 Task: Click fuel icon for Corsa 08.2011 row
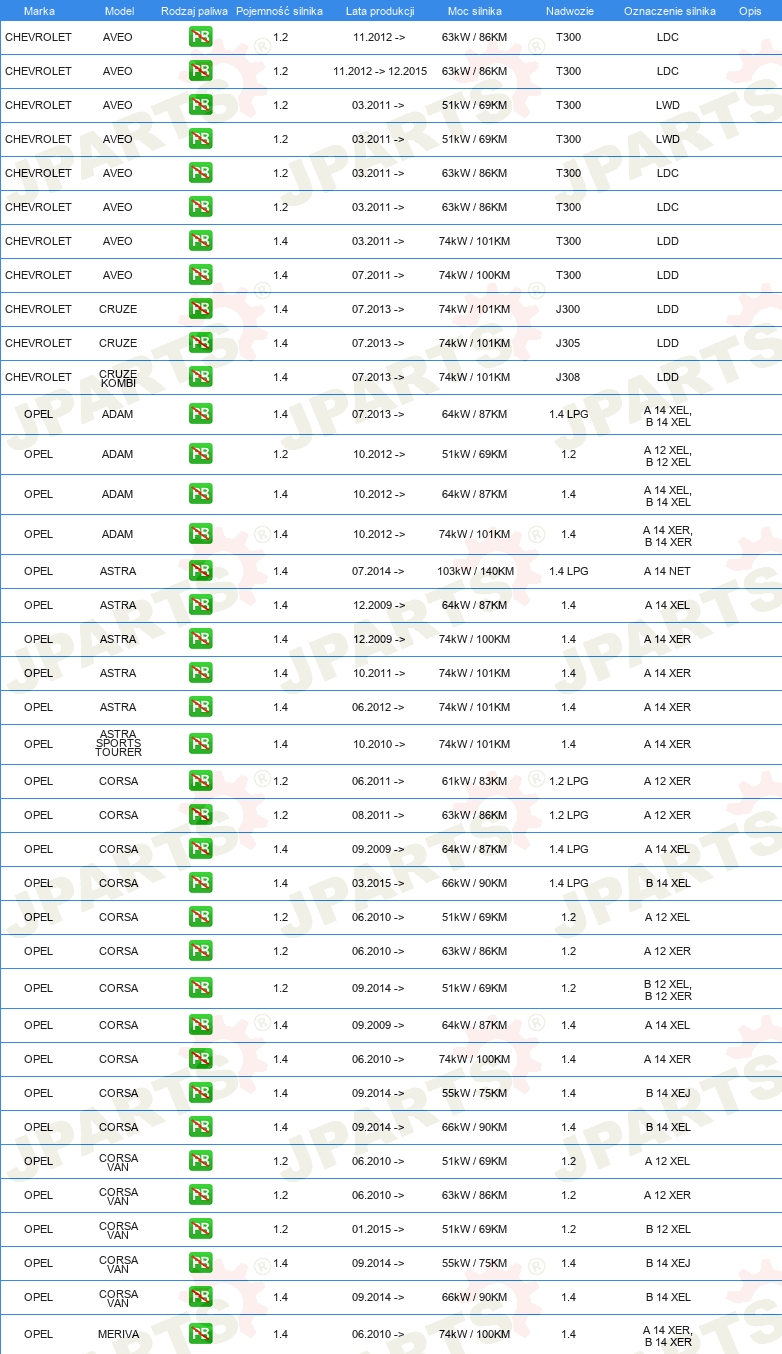pyautogui.click(x=201, y=815)
